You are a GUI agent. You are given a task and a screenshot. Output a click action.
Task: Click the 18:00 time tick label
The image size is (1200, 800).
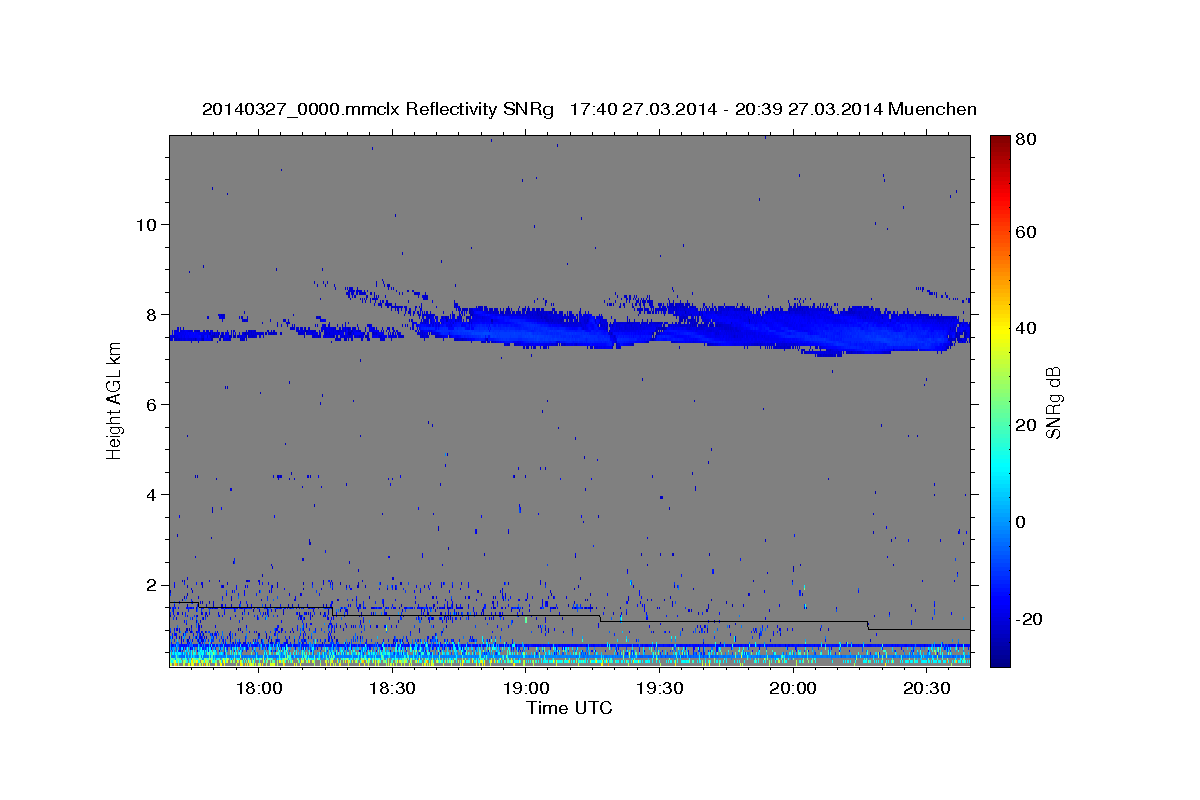point(259,689)
